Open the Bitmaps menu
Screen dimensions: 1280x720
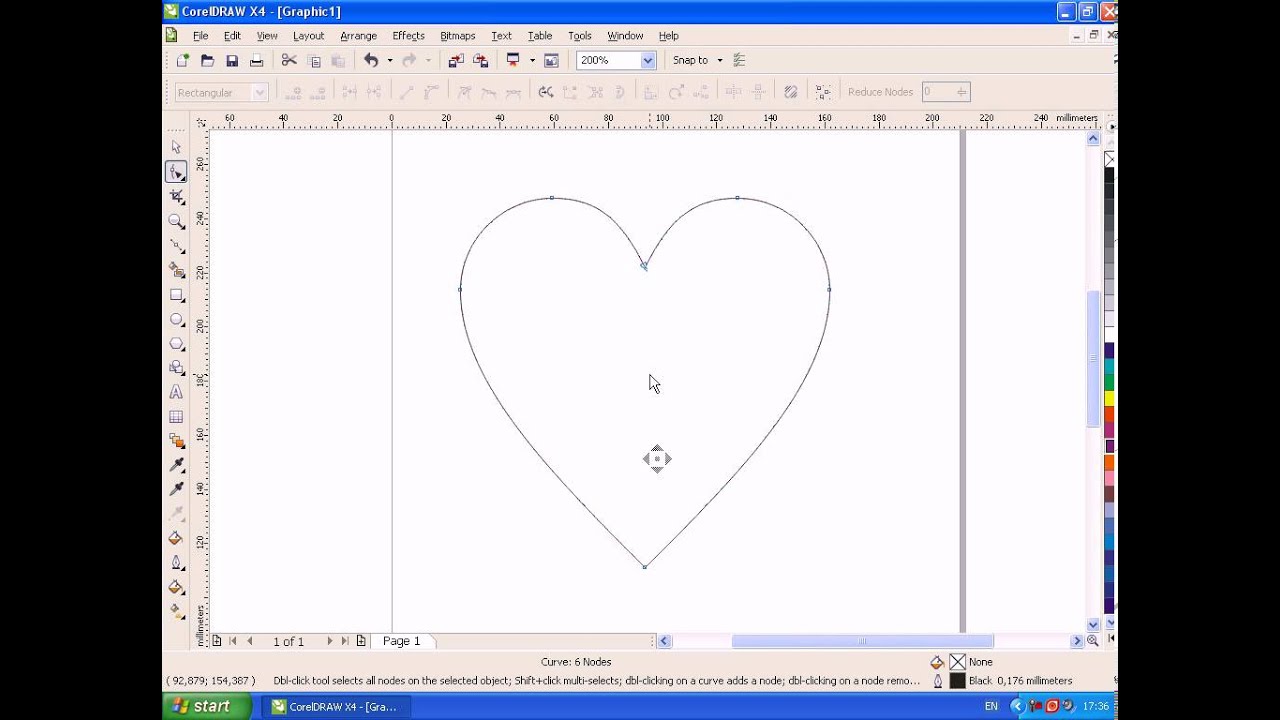tap(457, 36)
